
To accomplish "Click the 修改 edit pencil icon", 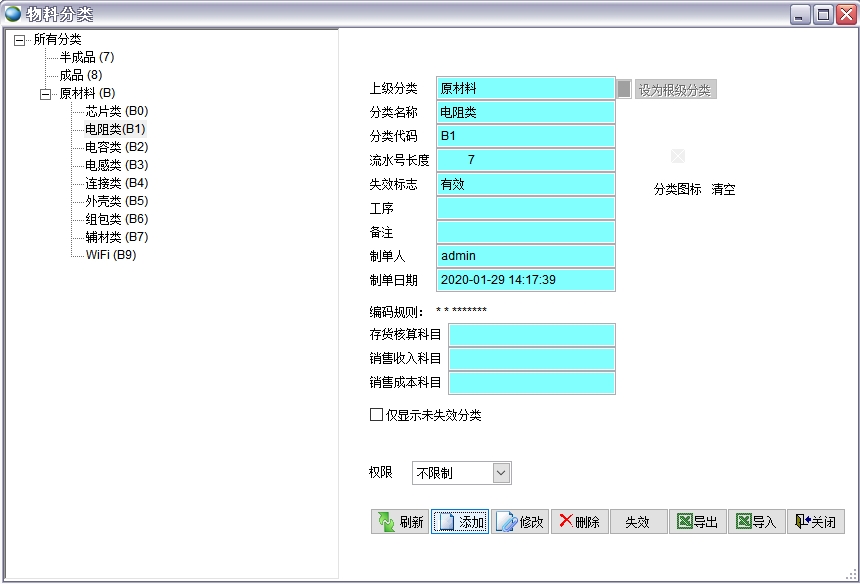I will [506, 522].
